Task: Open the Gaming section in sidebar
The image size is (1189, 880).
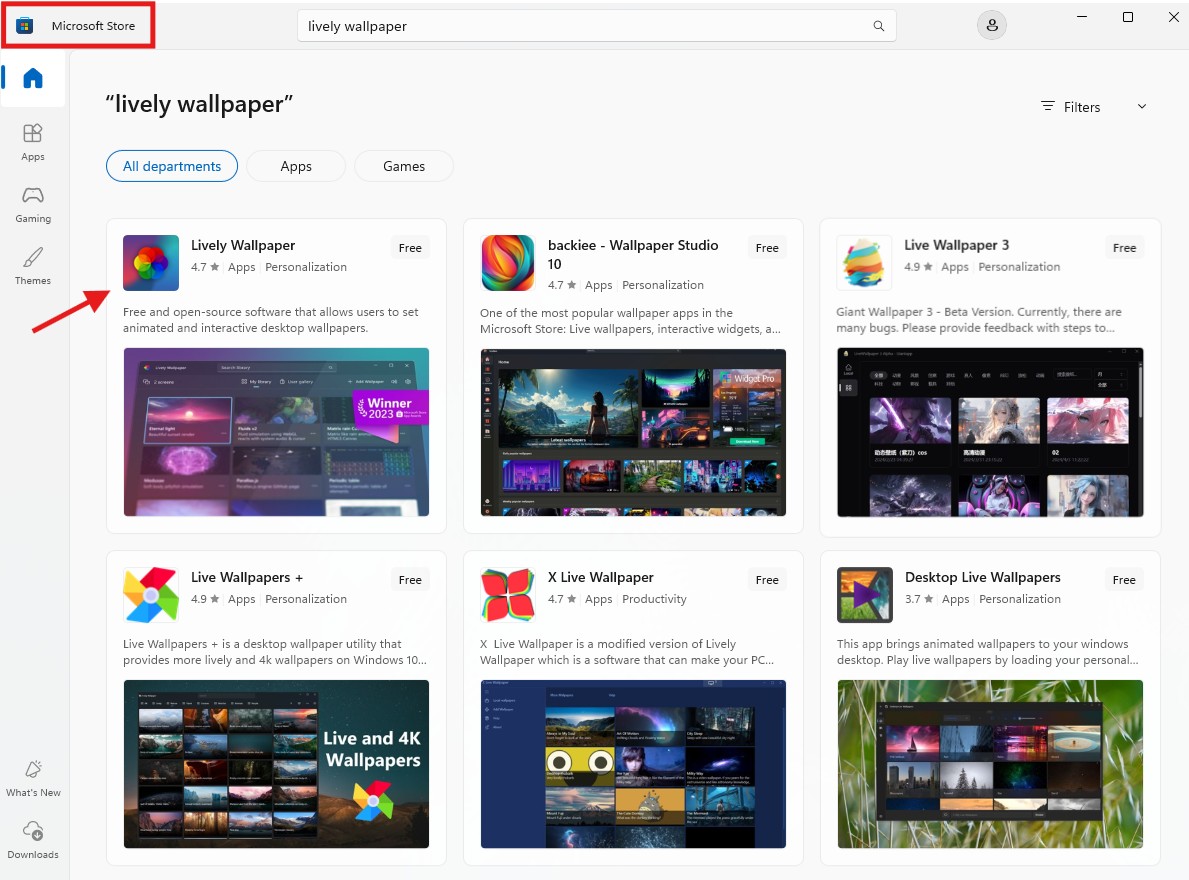Action: point(33,203)
